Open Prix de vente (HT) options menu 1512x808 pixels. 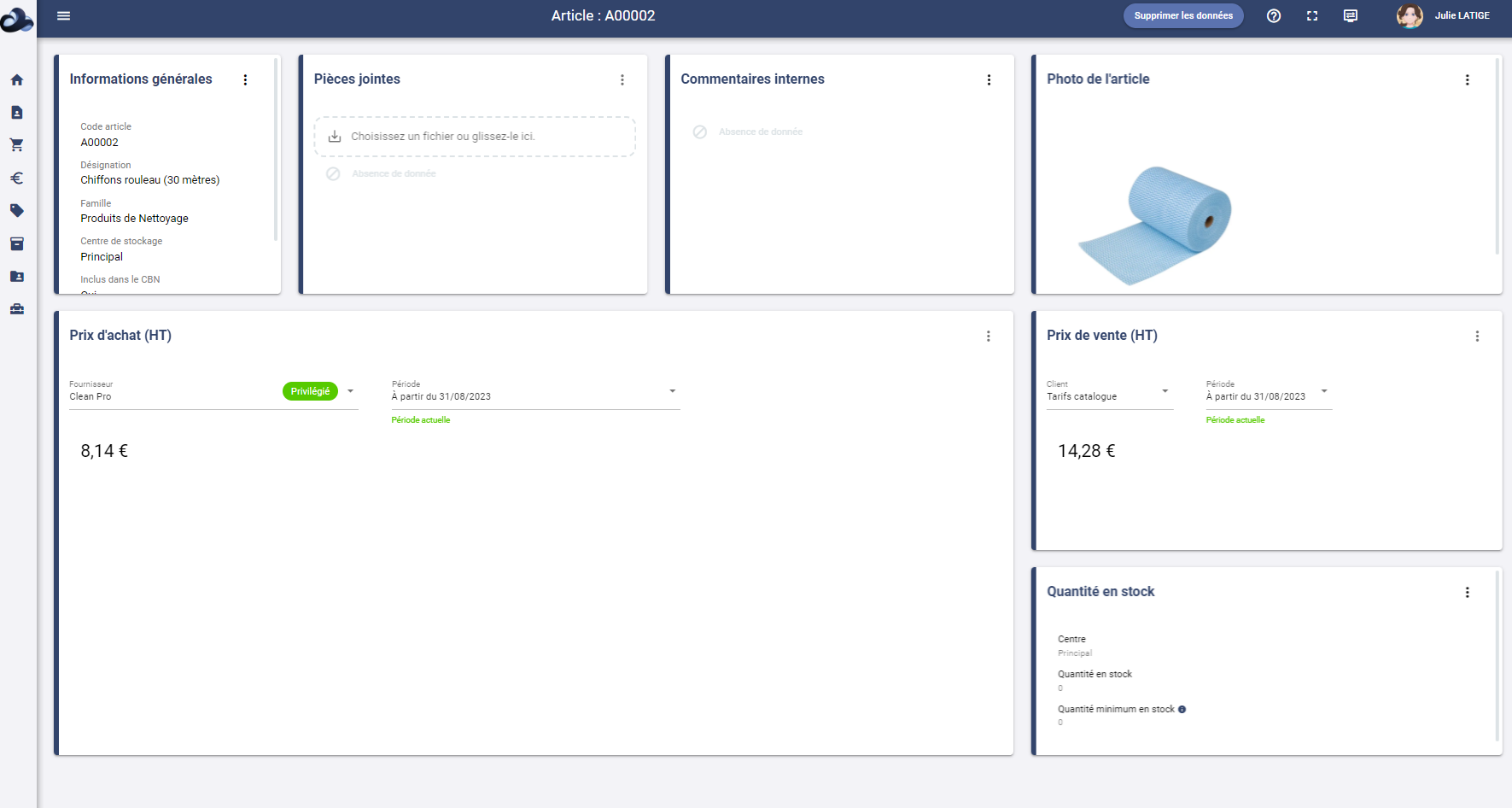click(x=1477, y=336)
